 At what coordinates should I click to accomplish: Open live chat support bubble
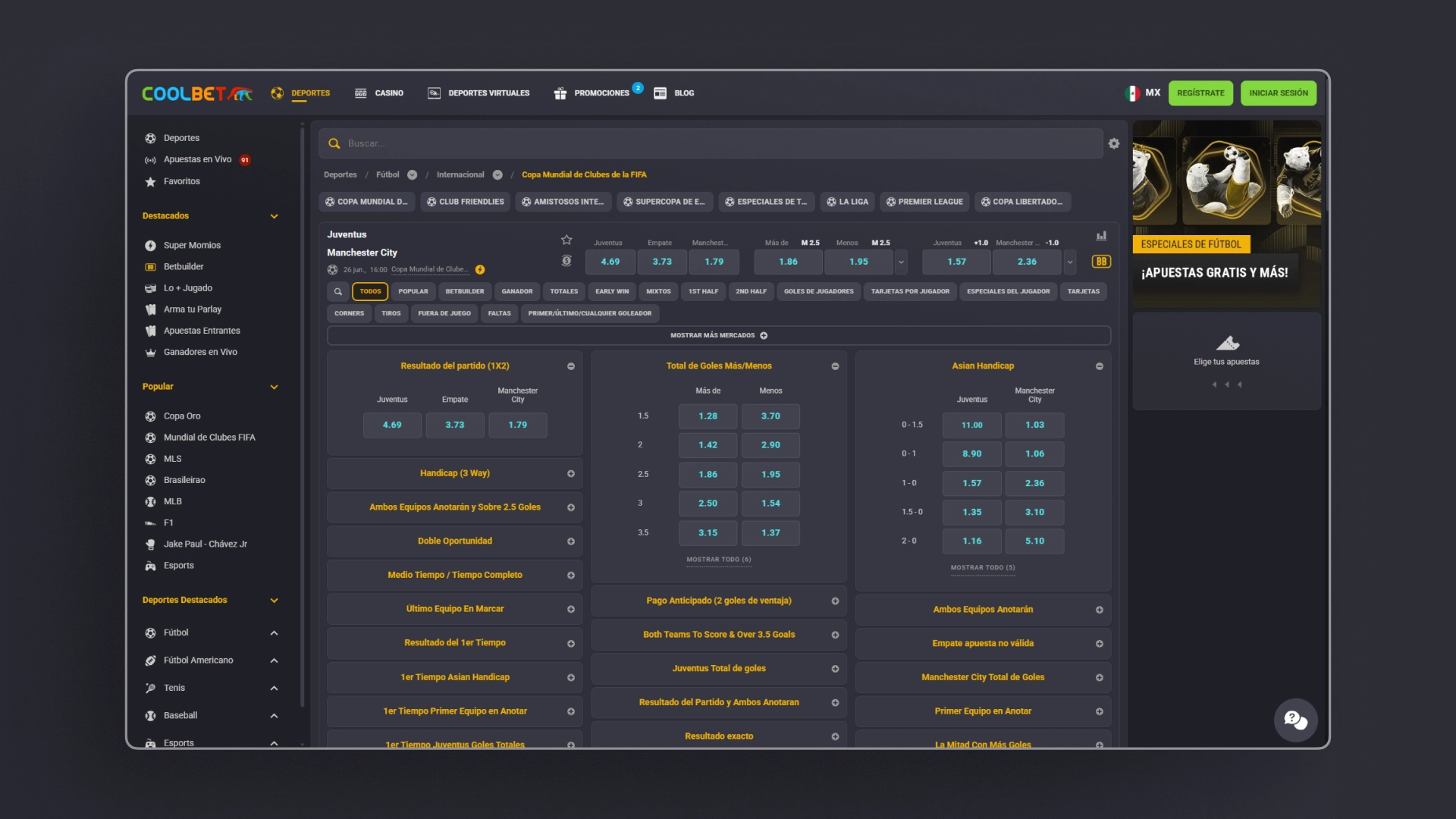coord(1295,720)
